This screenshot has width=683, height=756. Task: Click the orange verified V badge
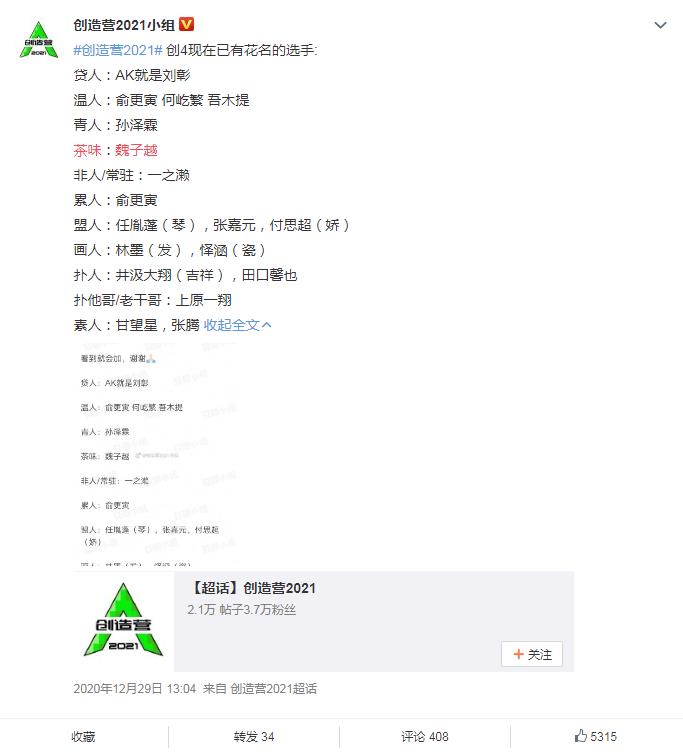pyautogui.click(x=187, y=24)
